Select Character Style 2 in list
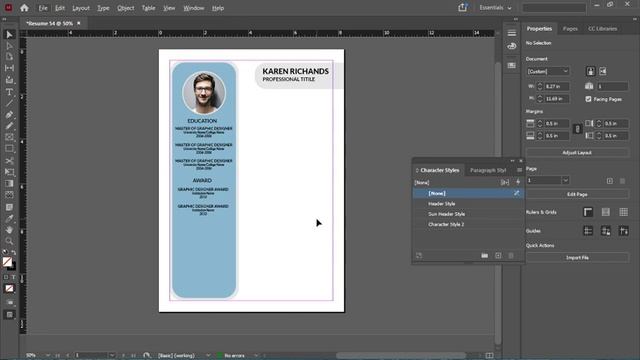Viewport: 640px width, 360px height. (x=468, y=224)
